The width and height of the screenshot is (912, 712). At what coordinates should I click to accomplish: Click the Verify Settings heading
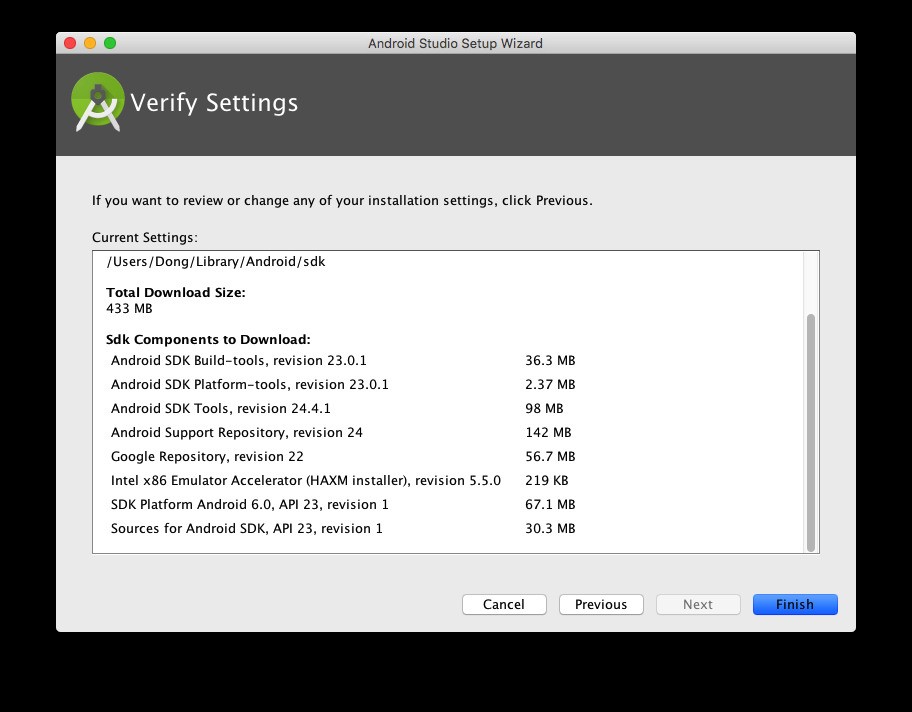214,103
